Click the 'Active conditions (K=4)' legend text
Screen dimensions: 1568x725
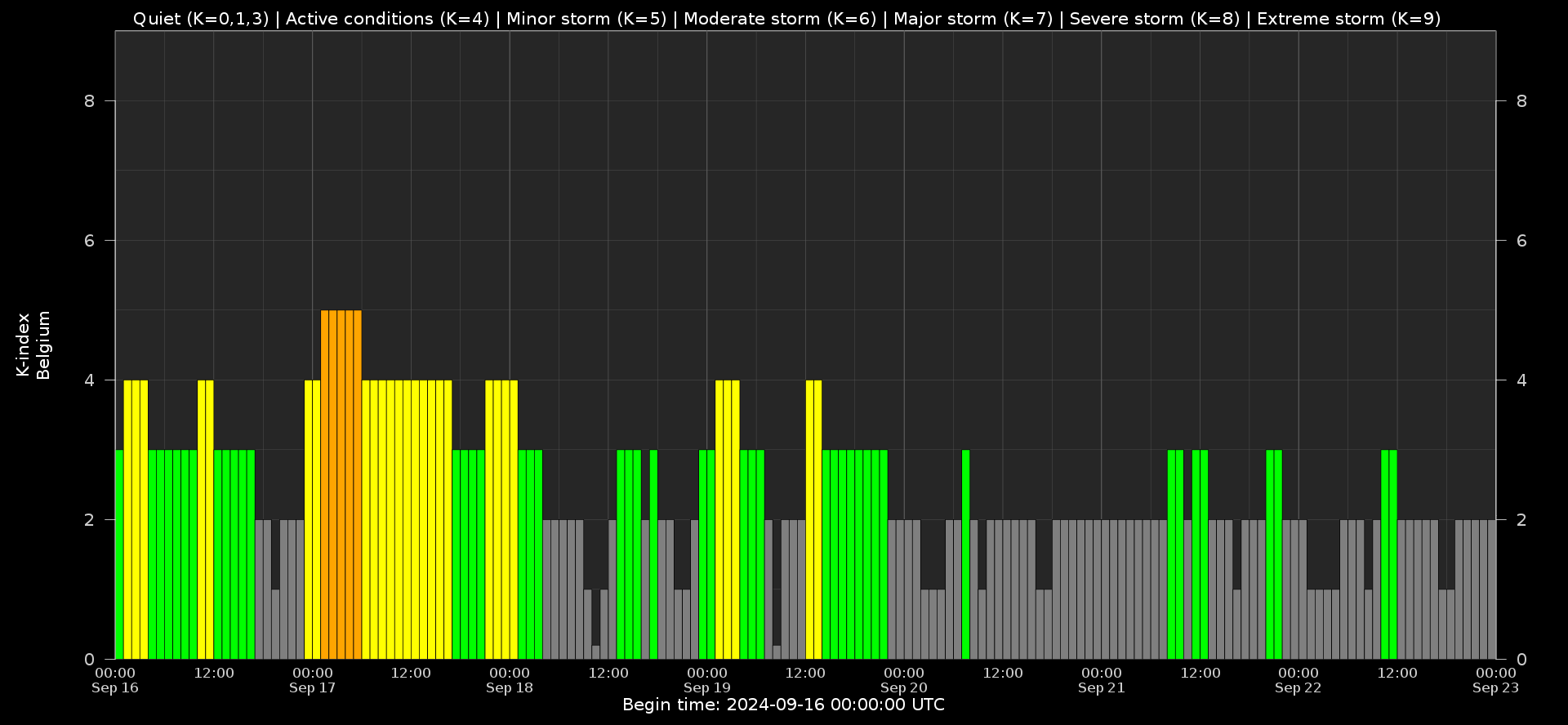(387, 19)
